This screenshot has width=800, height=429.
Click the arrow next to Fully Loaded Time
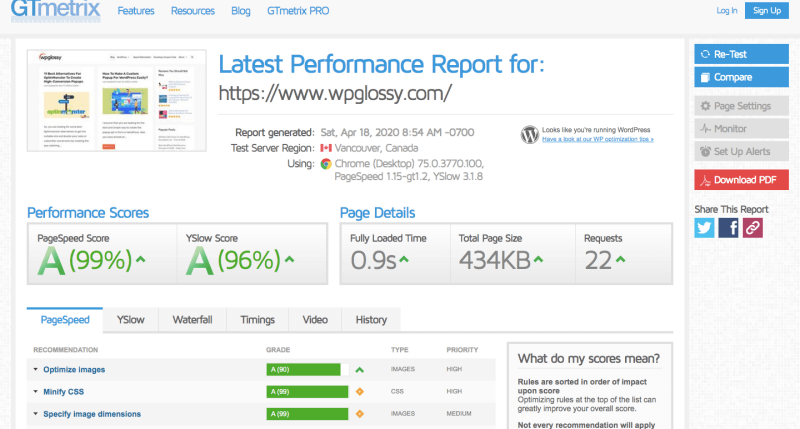click(404, 259)
